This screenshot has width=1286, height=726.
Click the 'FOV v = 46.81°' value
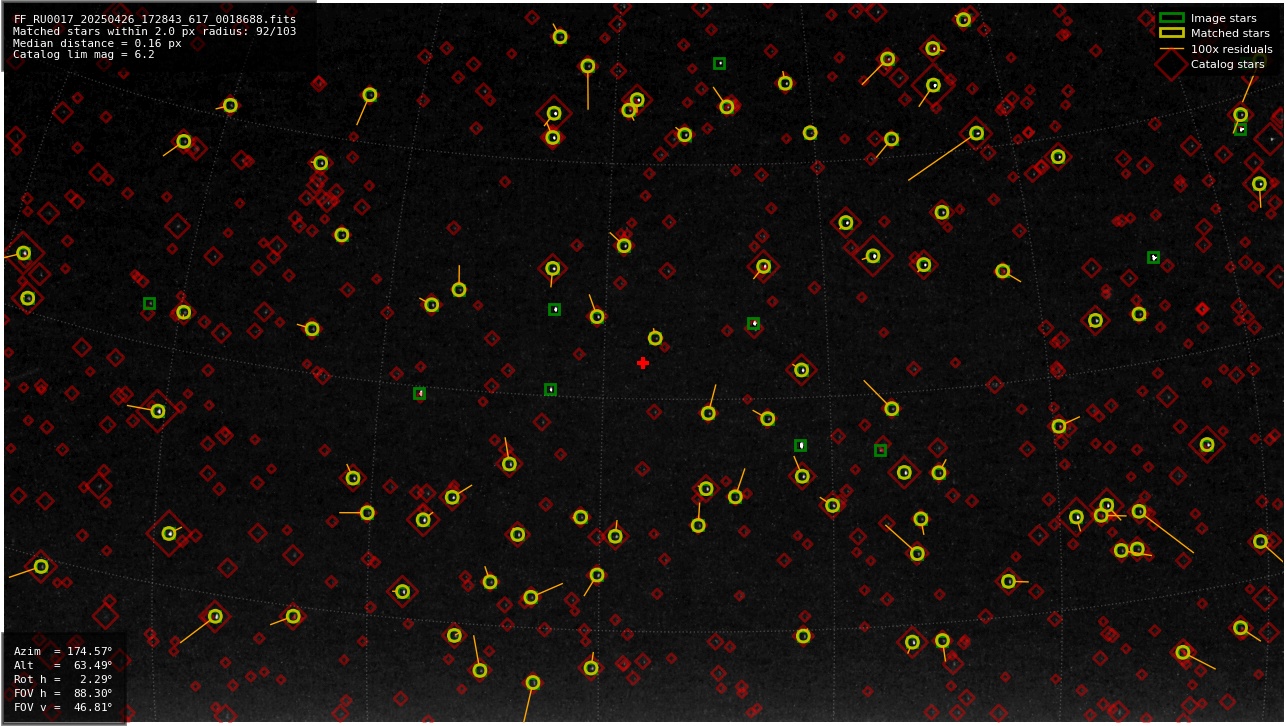[63, 707]
